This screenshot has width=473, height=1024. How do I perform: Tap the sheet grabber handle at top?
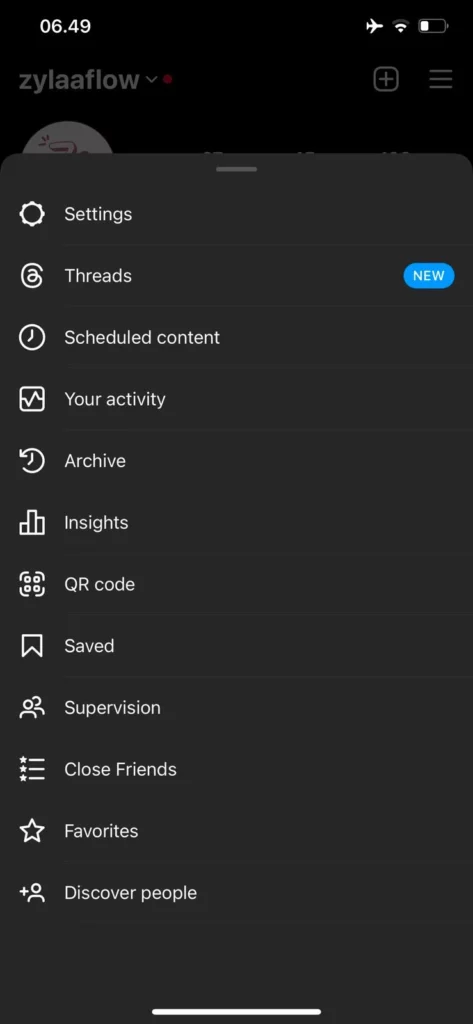click(x=236, y=169)
